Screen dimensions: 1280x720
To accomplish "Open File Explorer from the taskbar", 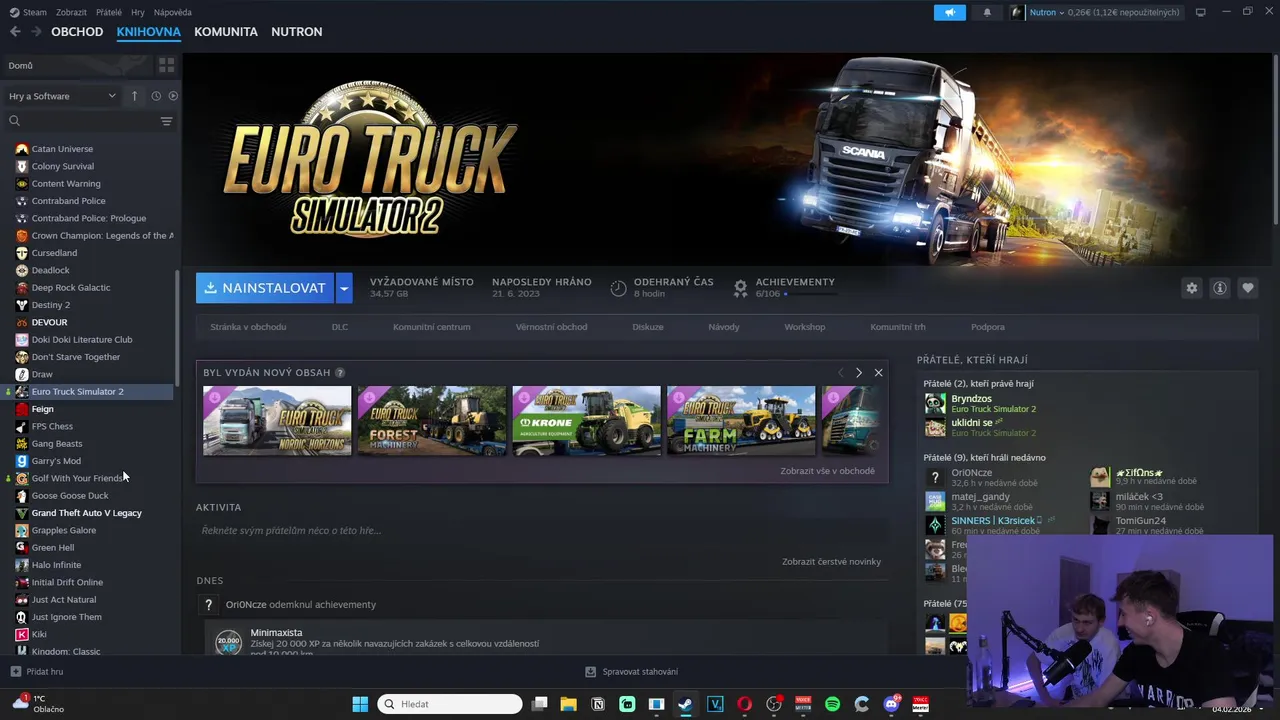I will coord(568,704).
